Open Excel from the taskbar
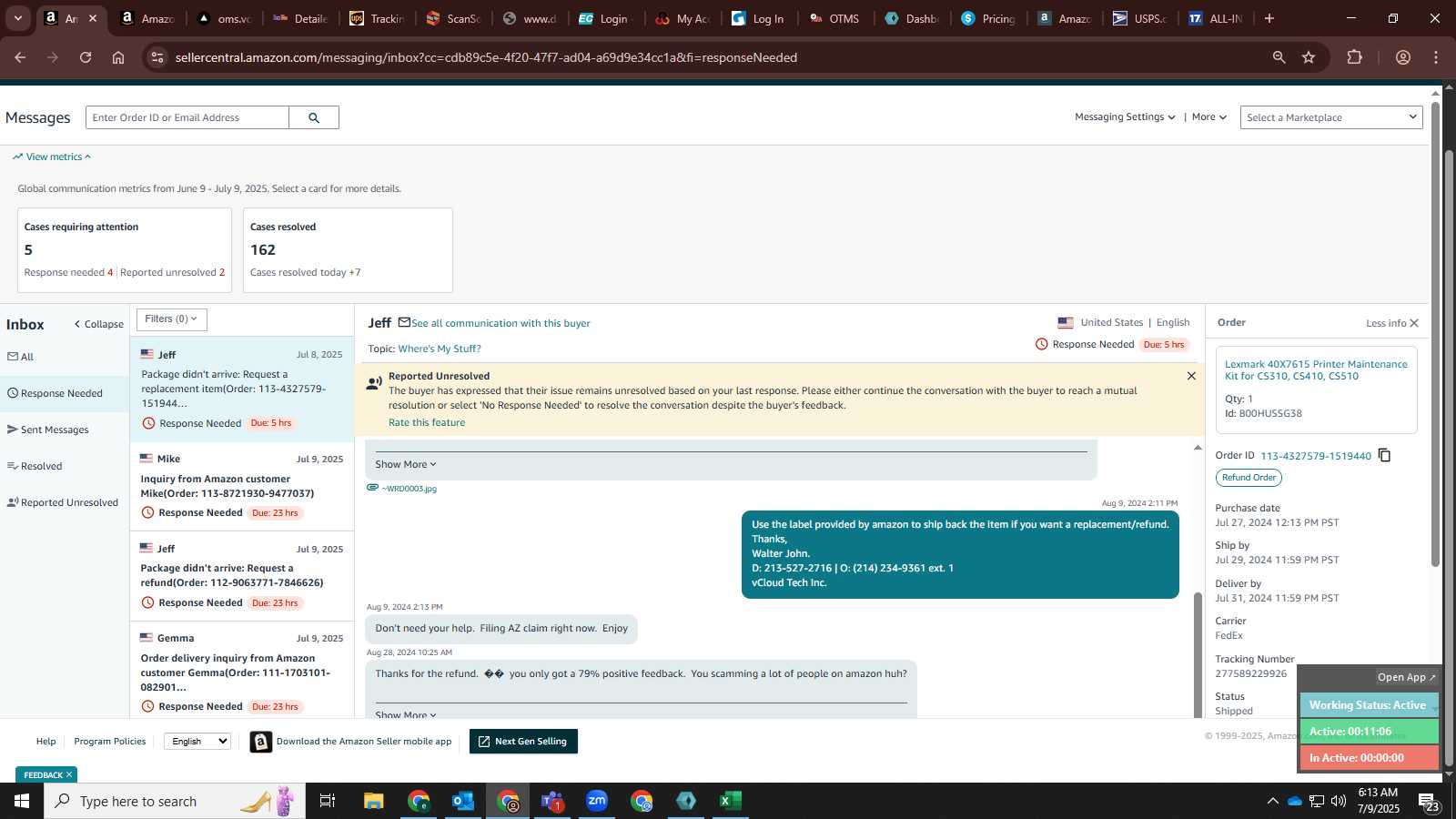Image resolution: width=1456 pixels, height=819 pixels. [x=731, y=801]
